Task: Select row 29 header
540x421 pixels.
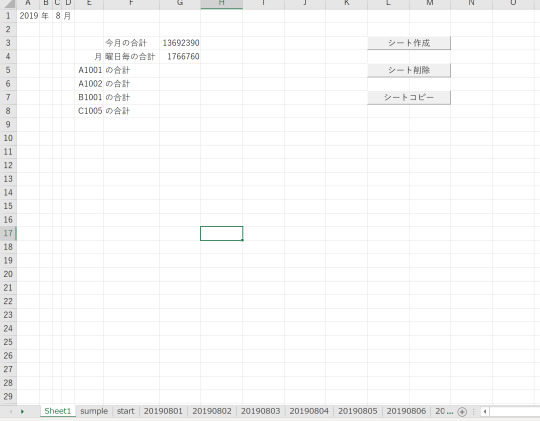Action: coord(8,397)
